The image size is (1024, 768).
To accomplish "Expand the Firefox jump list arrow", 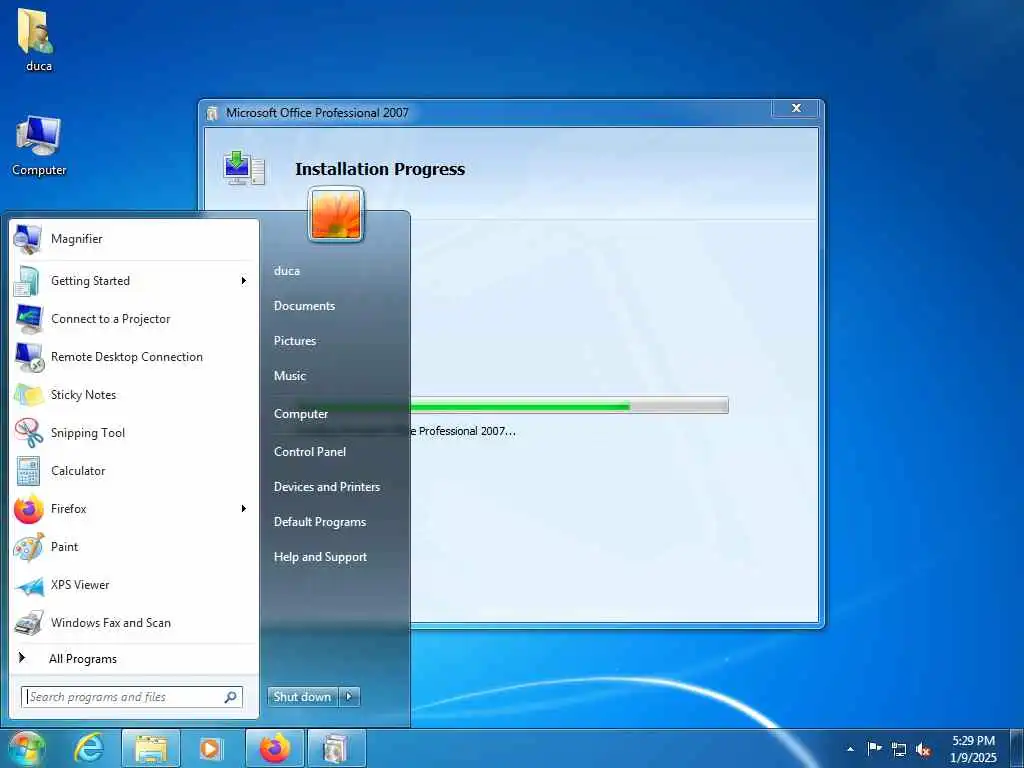I will click(x=244, y=509).
